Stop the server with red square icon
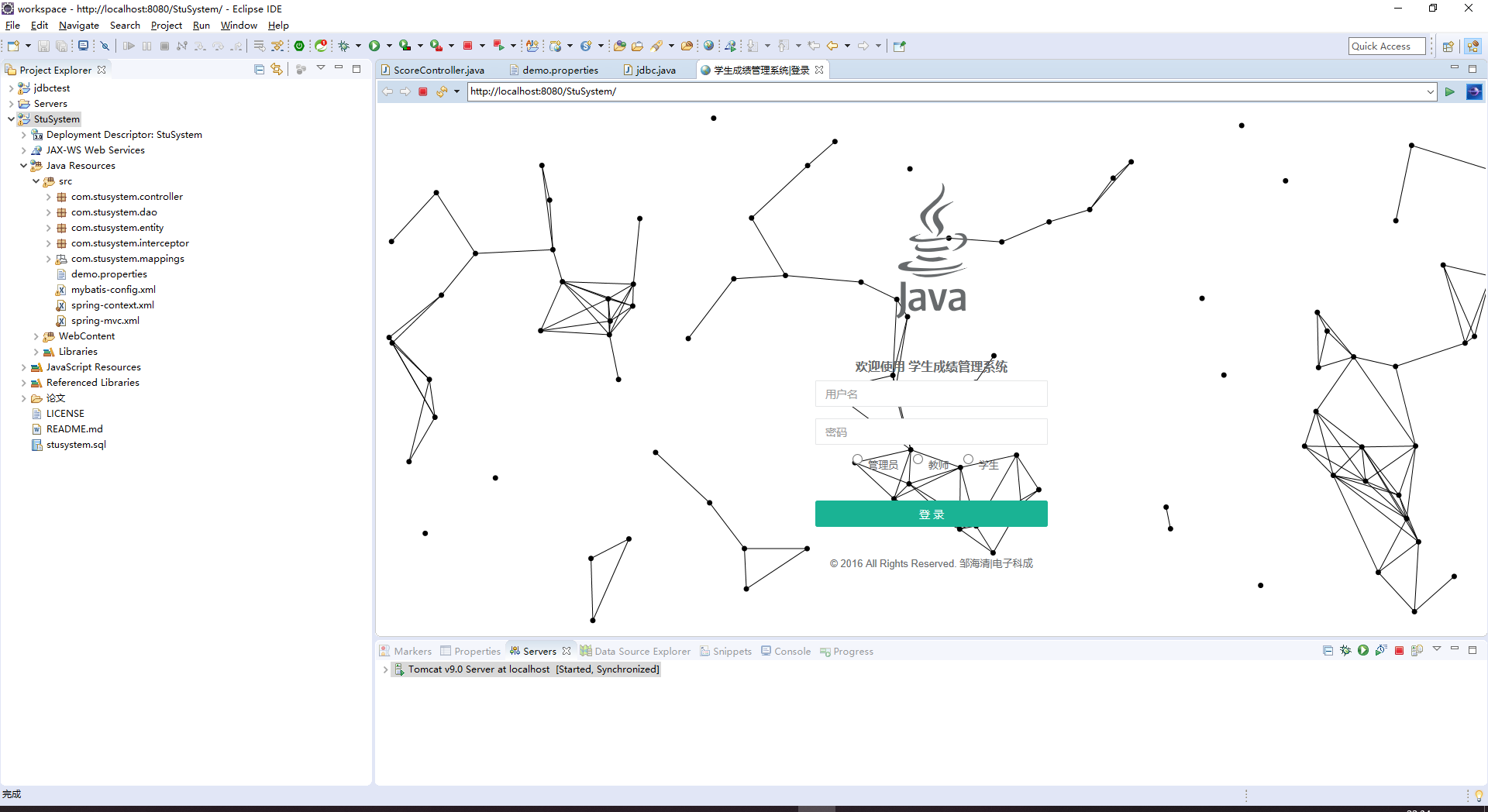1488x812 pixels. (x=1399, y=650)
